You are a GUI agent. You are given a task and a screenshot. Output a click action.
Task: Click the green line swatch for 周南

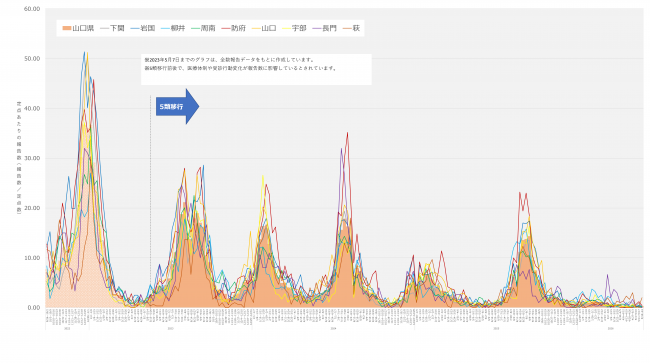click(x=195, y=28)
